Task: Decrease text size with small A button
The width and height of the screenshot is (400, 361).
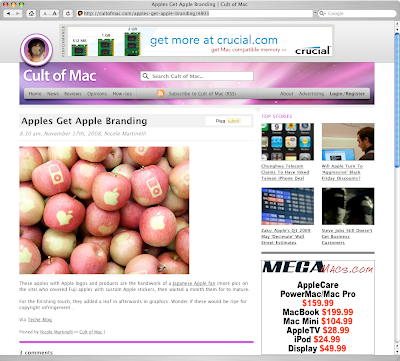Action: click(45, 14)
